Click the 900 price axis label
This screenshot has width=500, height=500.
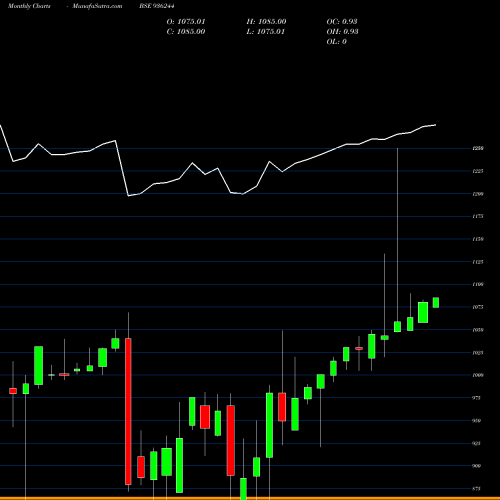477,466
